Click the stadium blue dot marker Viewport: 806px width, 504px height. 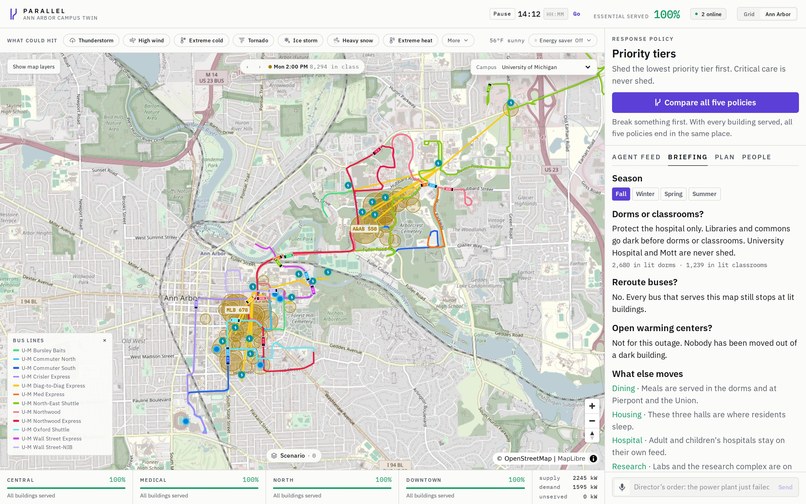pos(186,421)
